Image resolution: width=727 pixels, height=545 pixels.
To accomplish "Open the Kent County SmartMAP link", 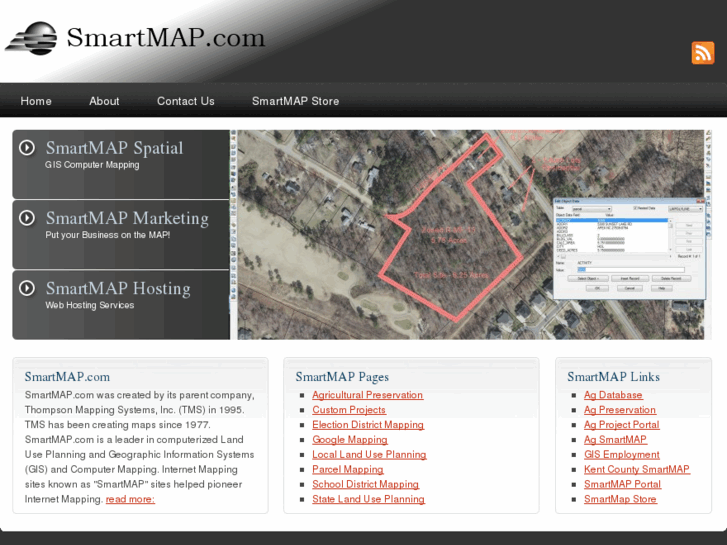I will point(636,469).
